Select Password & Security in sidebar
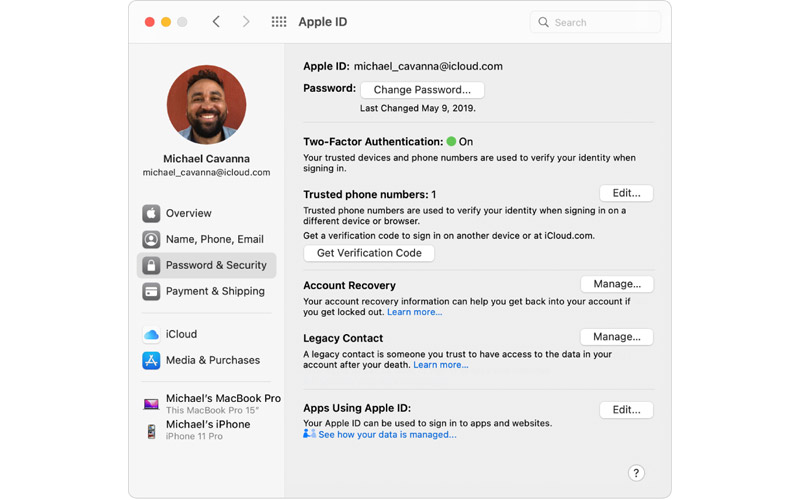The width and height of the screenshot is (800, 500). [206, 265]
